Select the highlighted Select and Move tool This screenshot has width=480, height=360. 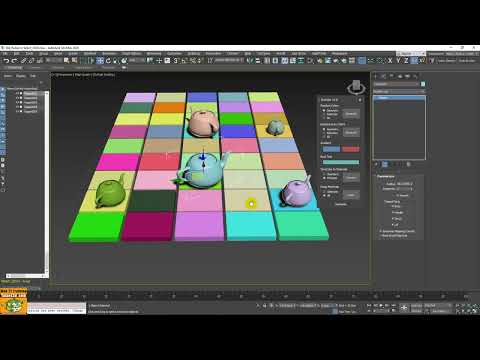(100, 61)
